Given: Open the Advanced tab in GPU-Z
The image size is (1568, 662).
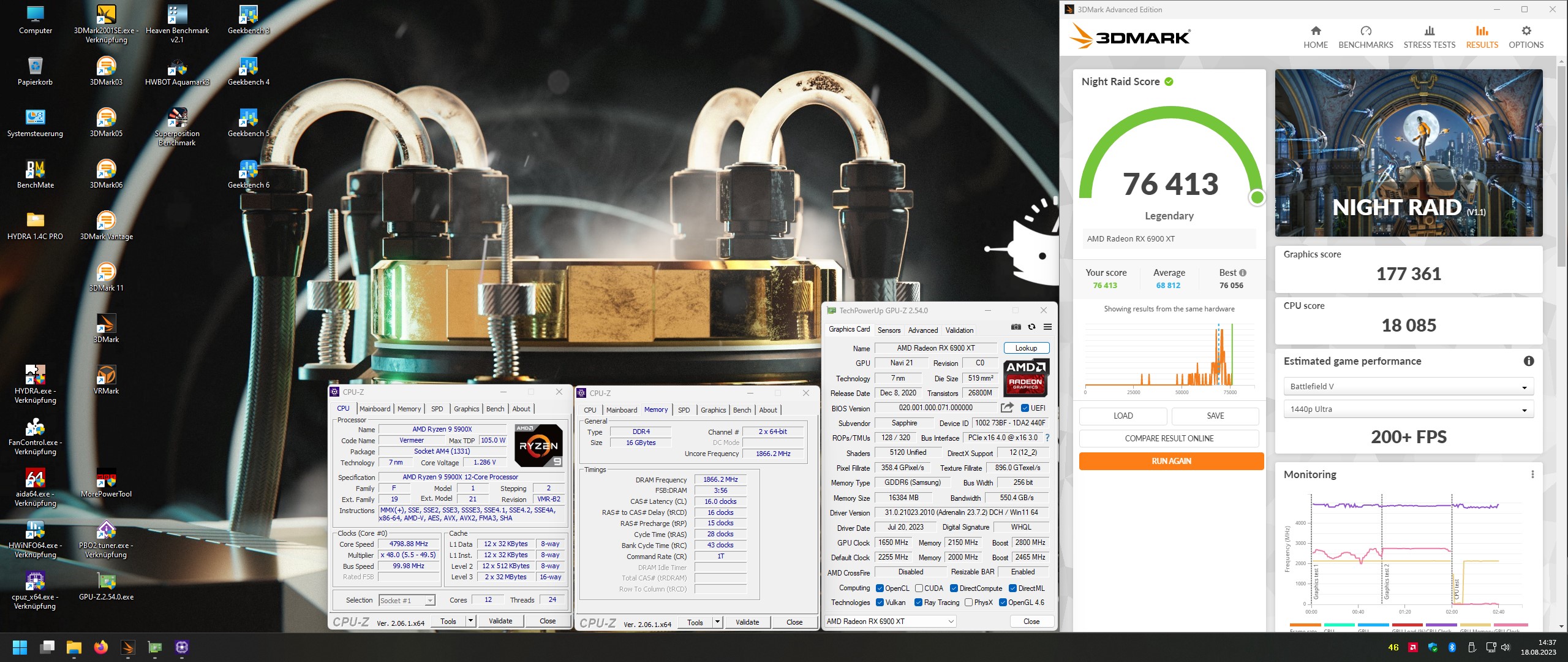Looking at the screenshot, I should coord(922,330).
